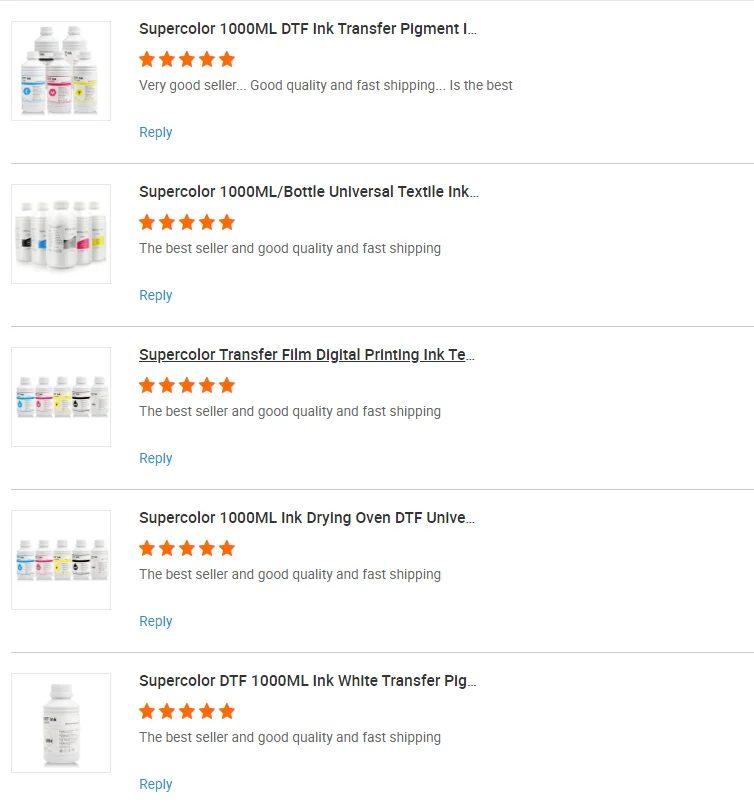Click star rating of DTF Ink Transfer Pigment review
Viewport: 754px width, 808px height.
187,59
